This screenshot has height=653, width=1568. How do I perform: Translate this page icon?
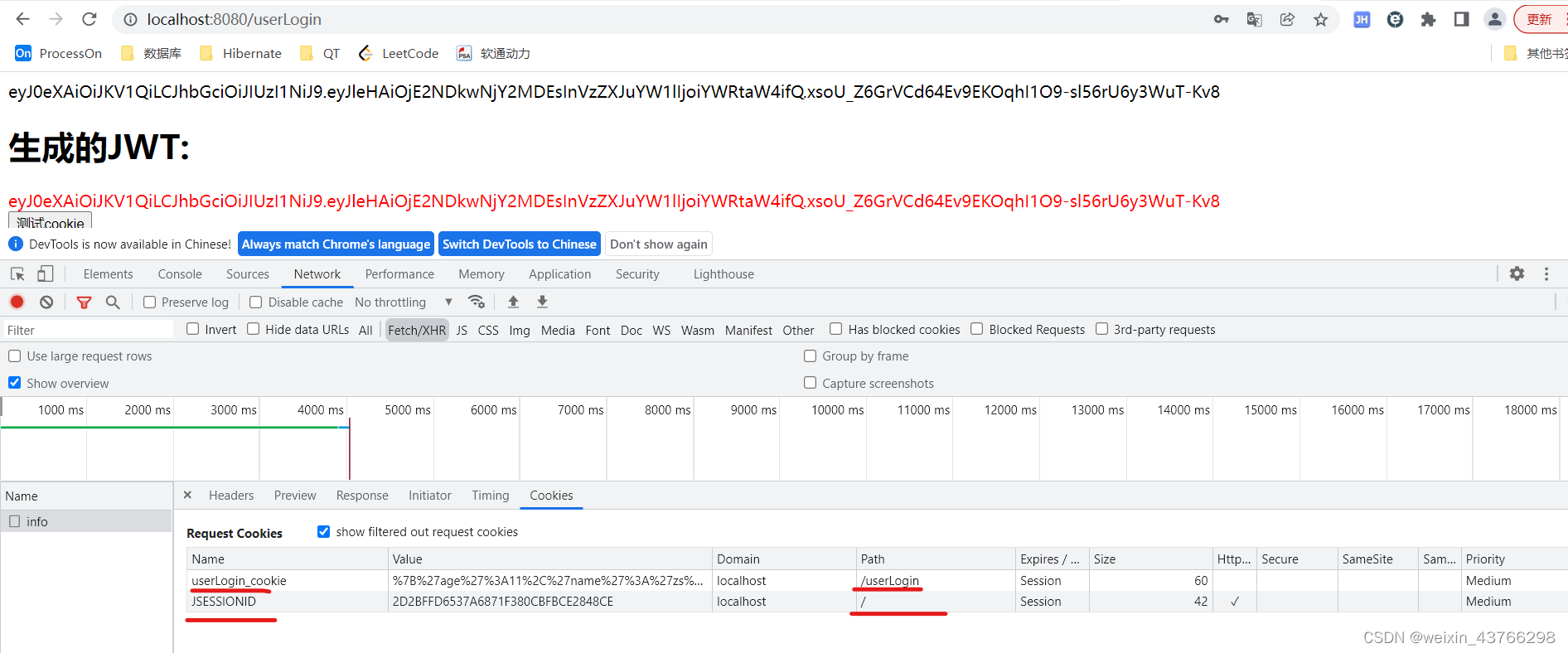1254,19
